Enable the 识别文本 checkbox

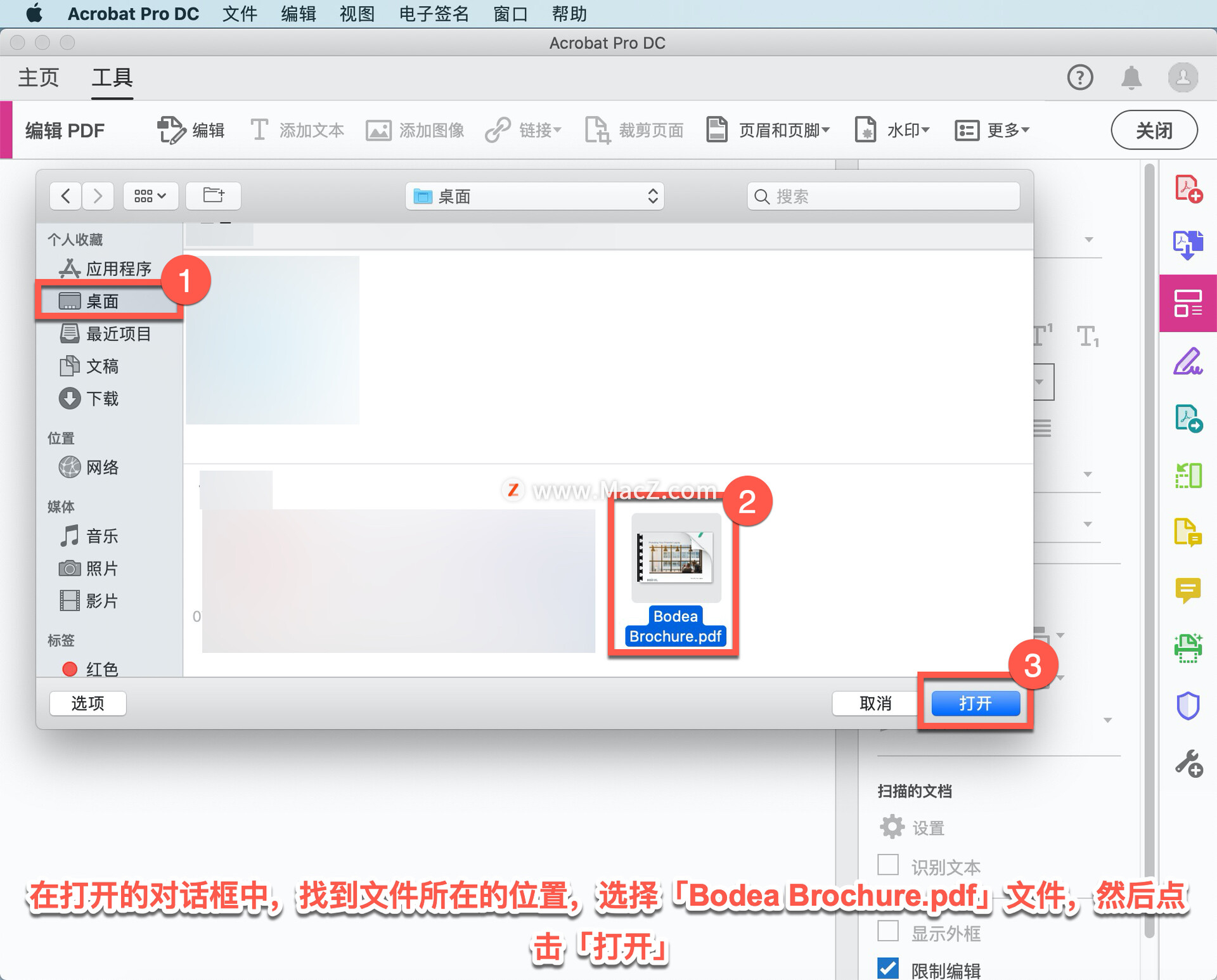888,865
